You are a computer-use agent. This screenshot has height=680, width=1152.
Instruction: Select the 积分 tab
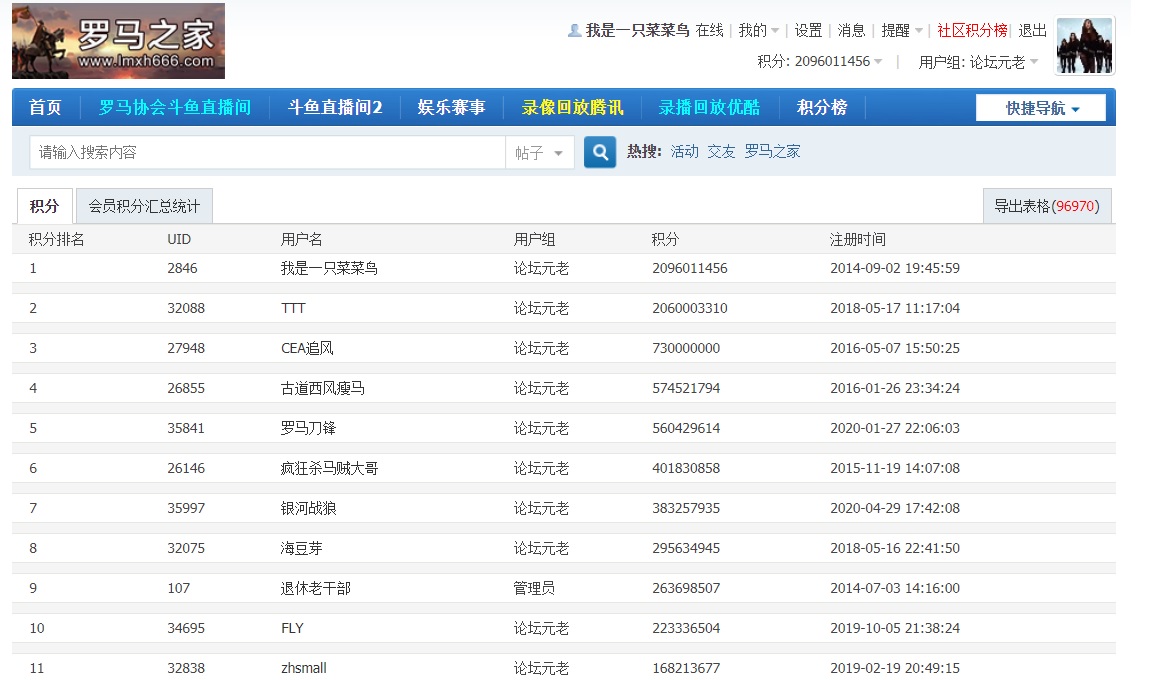pos(44,207)
